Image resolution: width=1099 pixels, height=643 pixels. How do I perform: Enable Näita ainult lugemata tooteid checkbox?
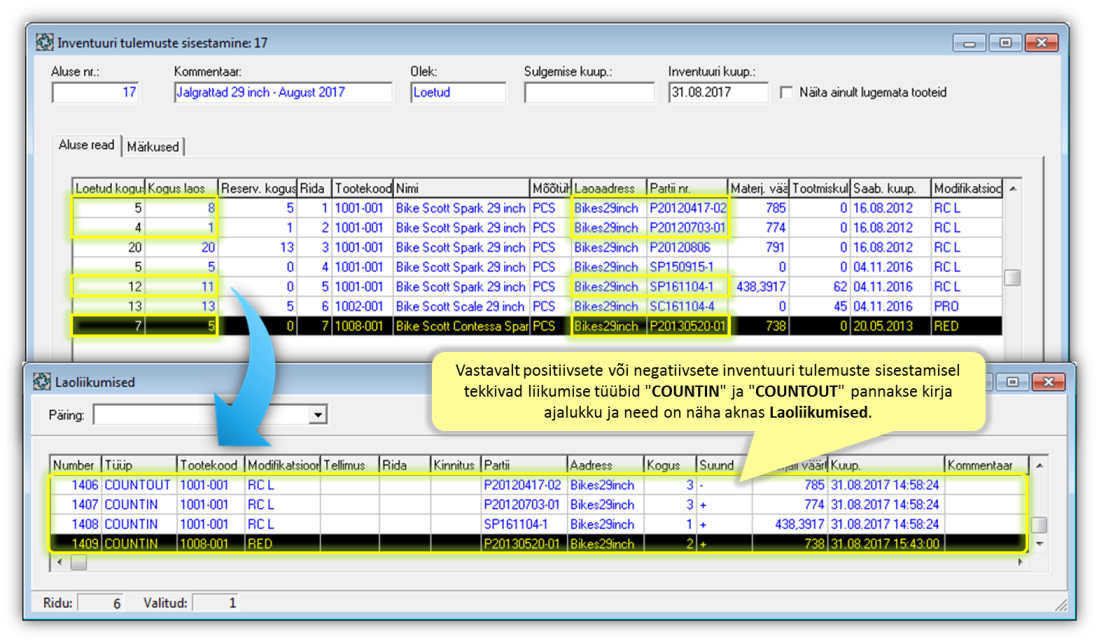(x=786, y=93)
